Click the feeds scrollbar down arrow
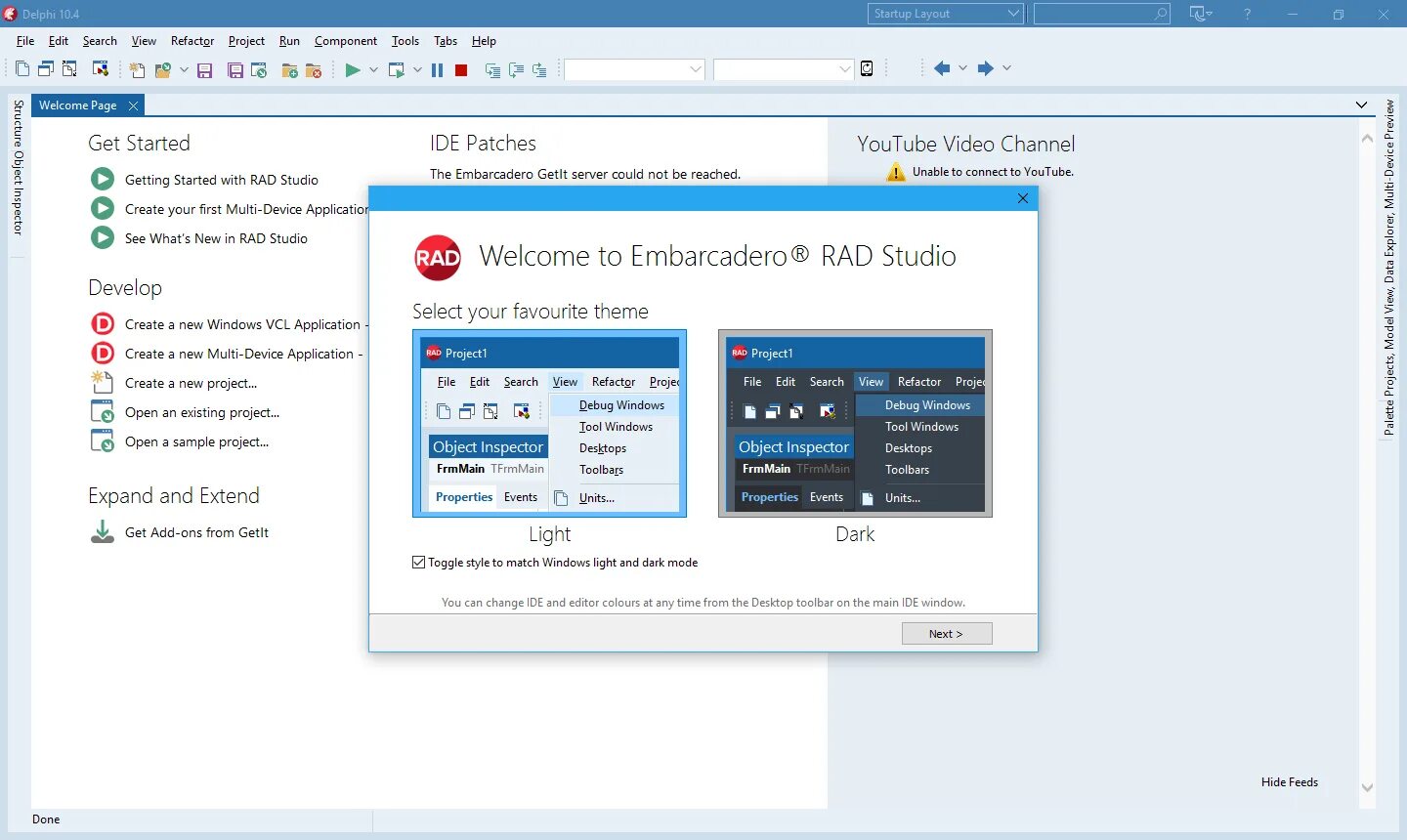This screenshot has height=840, width=1407. click(x=1367, y=787)
